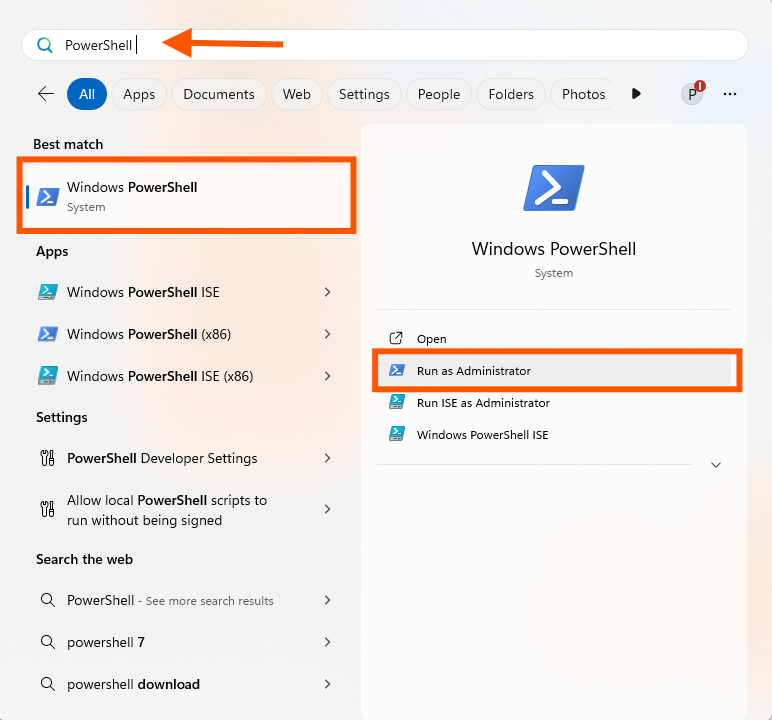This screenshot has height=720, width=772.
Task: Click the Windows PowerShell title in details pane
Action: pyautogui.click(x=554, y=249)
